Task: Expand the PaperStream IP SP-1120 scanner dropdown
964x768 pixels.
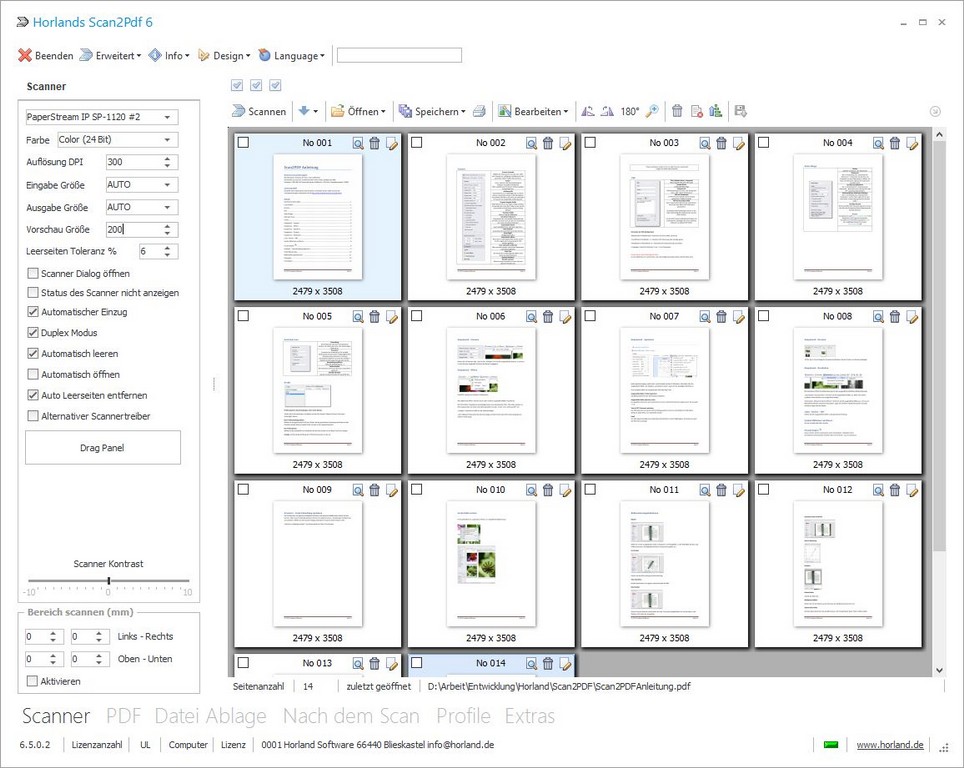Action: click(167, 117)
